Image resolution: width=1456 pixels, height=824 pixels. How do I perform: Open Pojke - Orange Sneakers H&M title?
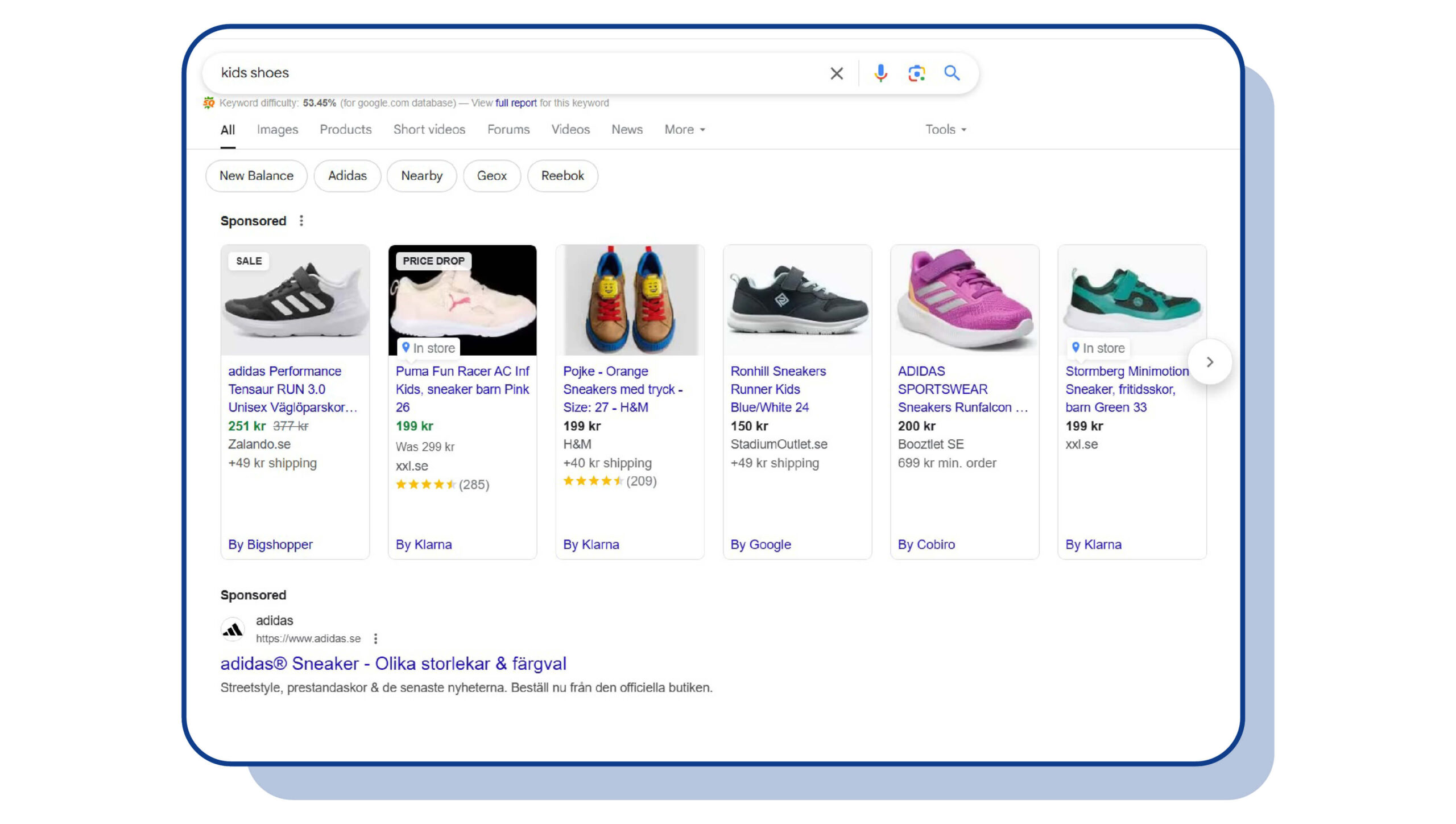pyautogui.click(x=623, y=389)
